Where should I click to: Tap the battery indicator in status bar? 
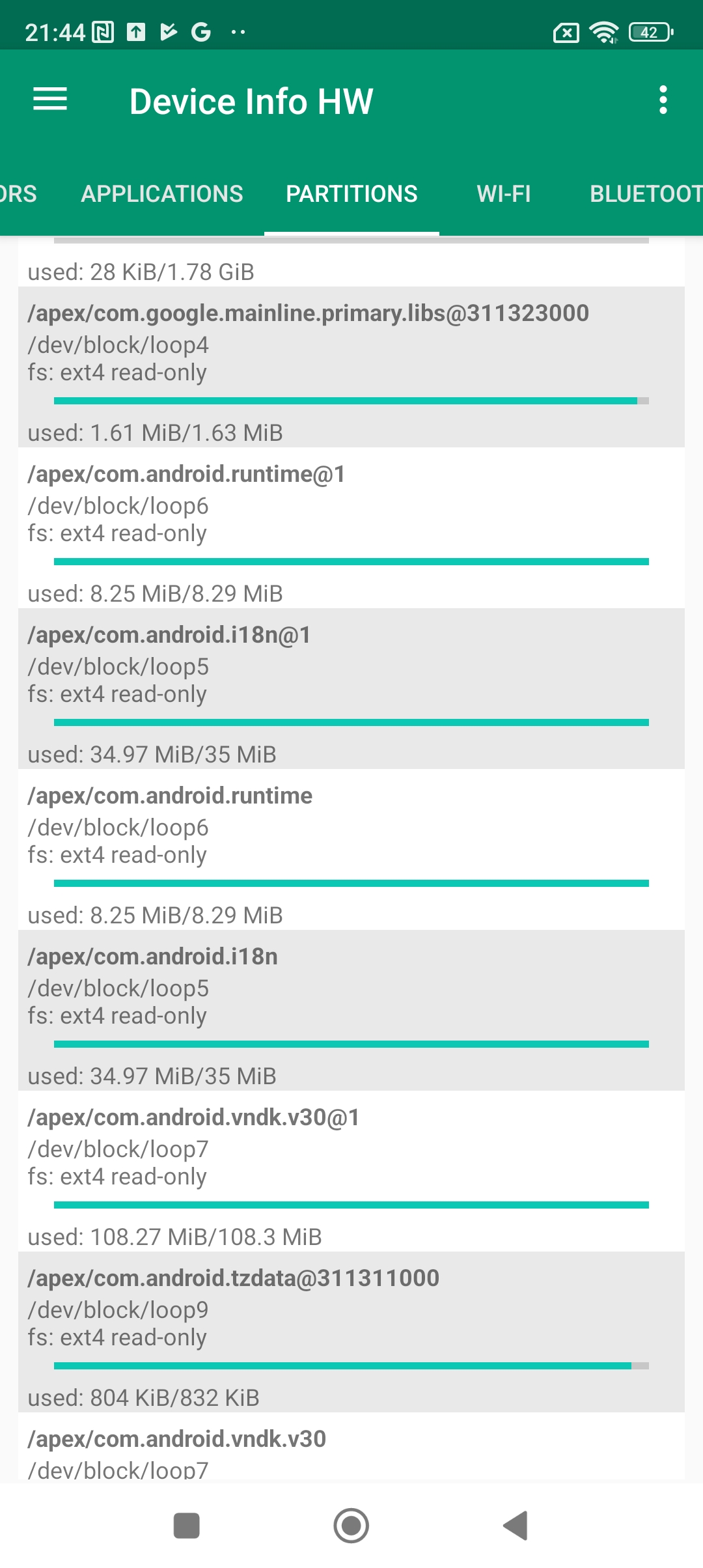650,32
